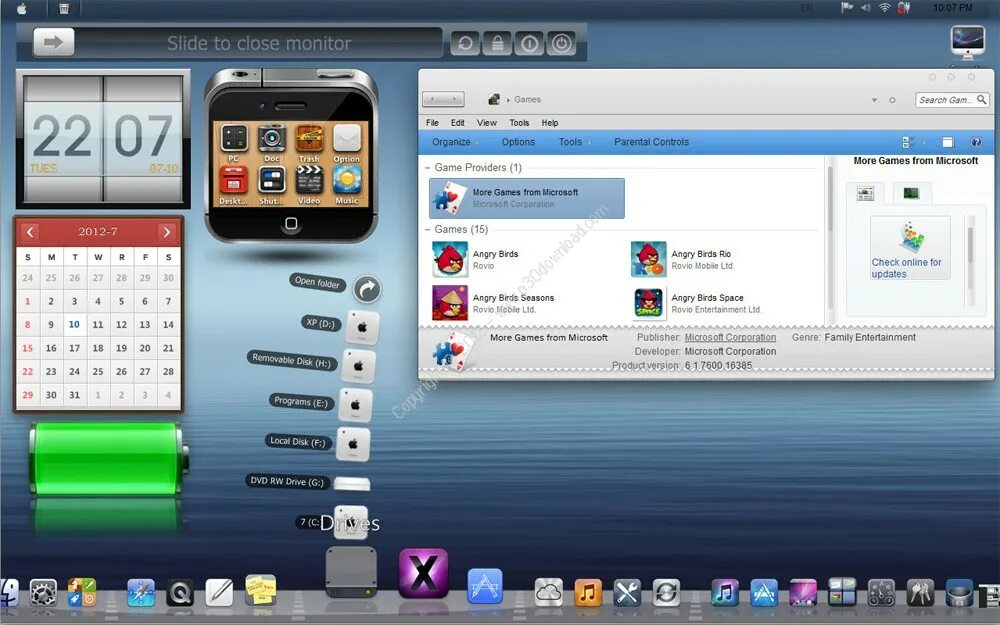Viewport: 1000px width, 625px height.
Task: Expand the Organize dropdown in the blue toolbar
Action: [x=454, y=142]
